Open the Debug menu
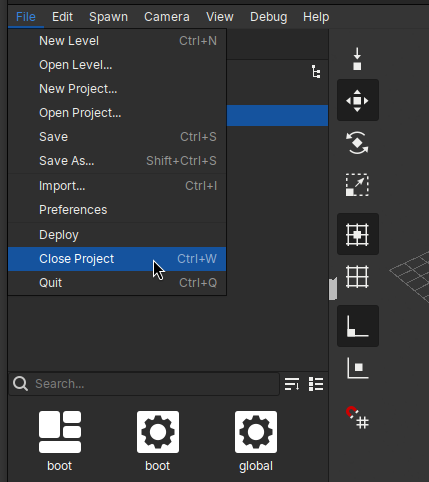Screen dimensions: 429x482 click(x=268, y=17)
